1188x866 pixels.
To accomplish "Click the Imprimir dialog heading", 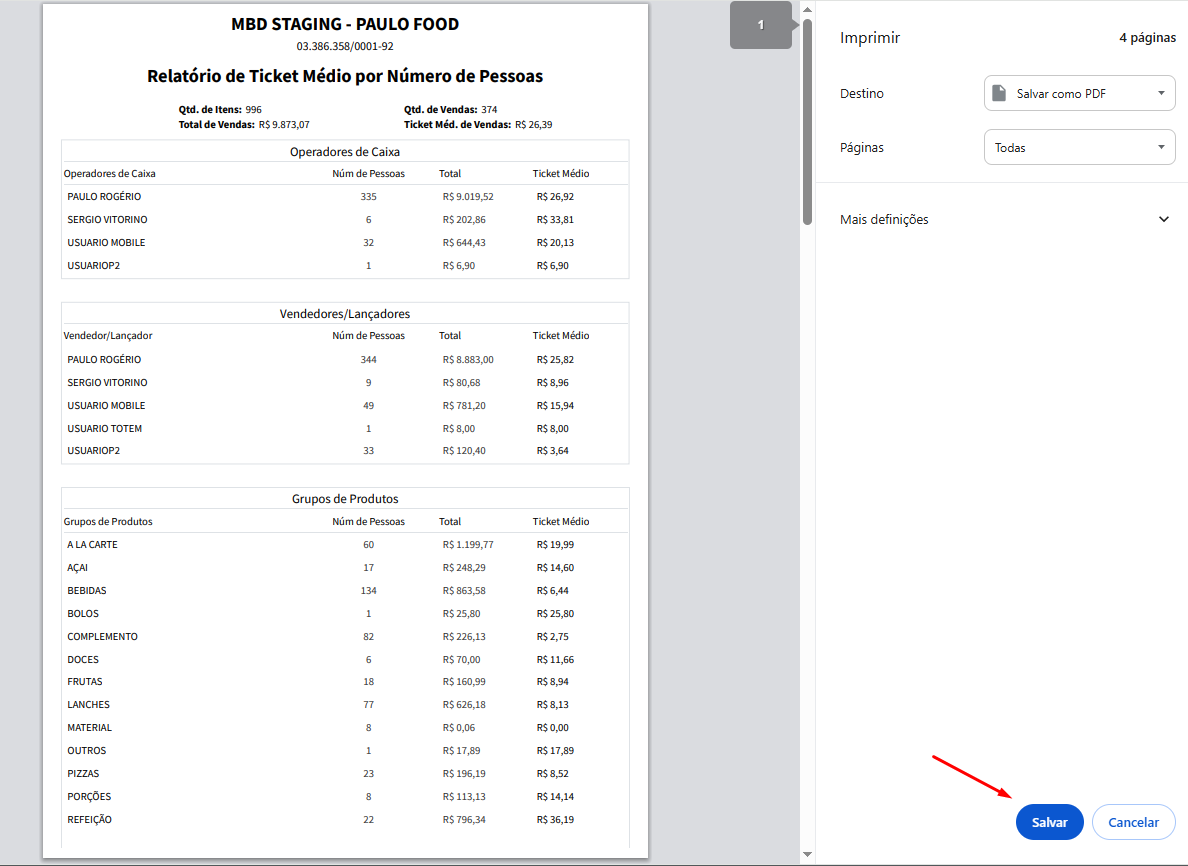I will 870,38.
